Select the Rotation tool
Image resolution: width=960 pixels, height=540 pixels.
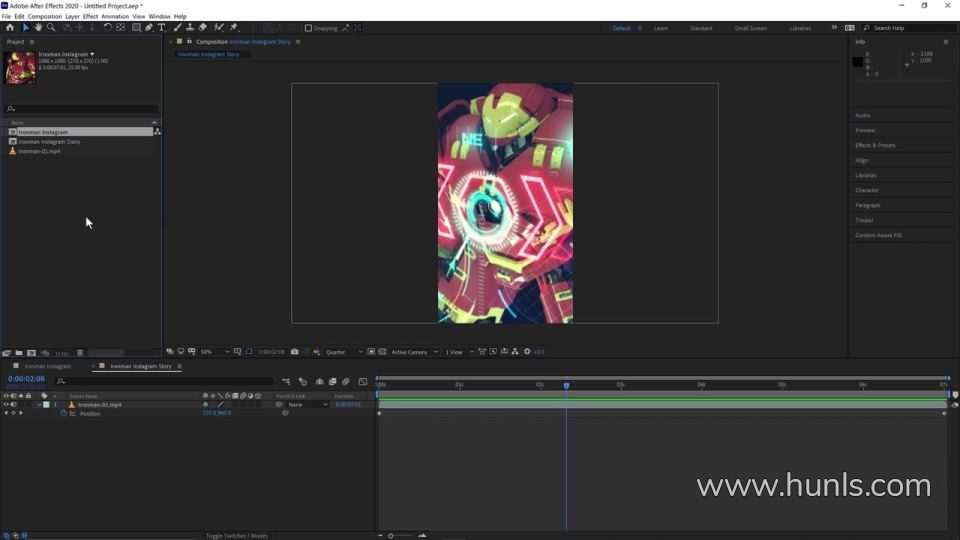coord(108,28)
